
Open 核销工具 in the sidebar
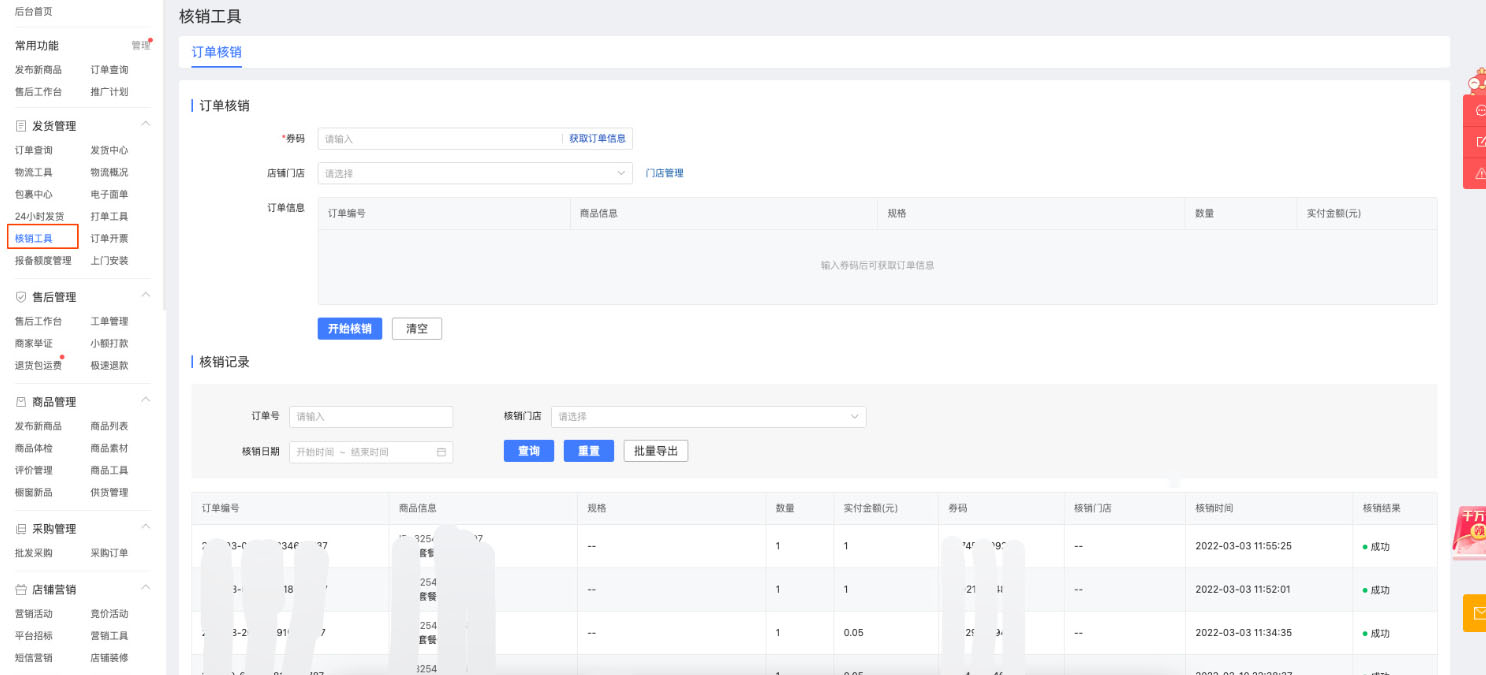pyautogui.click(x=34, y=238)
